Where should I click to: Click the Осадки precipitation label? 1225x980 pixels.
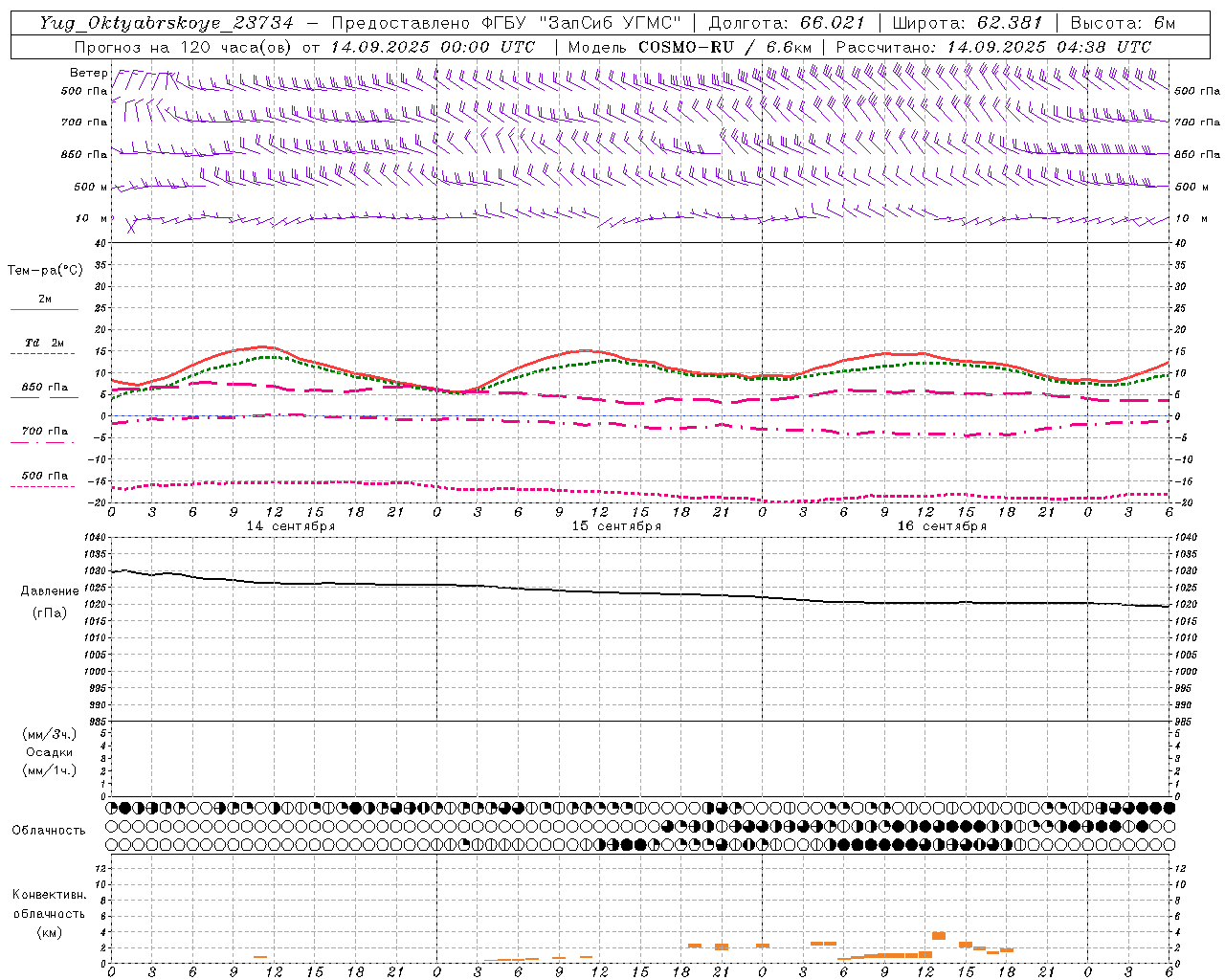click(50, 752)
